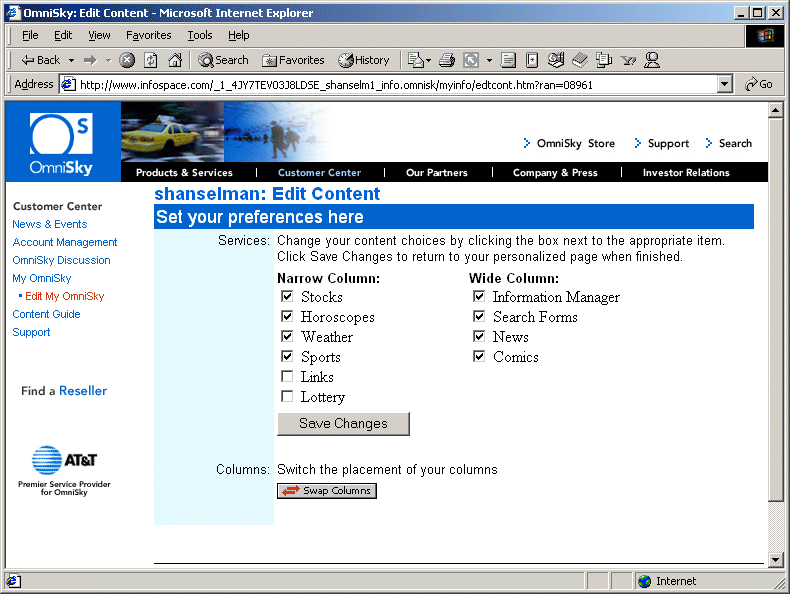Open the Back history dropdown arrow
The width and height of the screenshot is (790, 594).
(x=72, y=60)
